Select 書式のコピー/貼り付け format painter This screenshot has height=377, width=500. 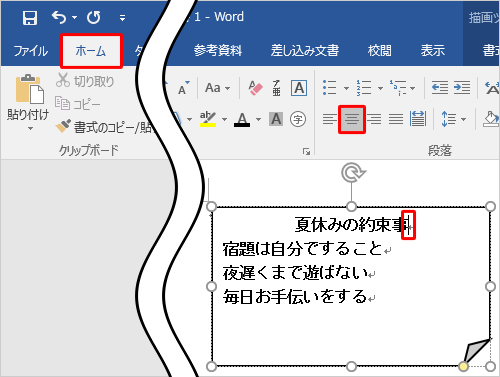point(105,127)
